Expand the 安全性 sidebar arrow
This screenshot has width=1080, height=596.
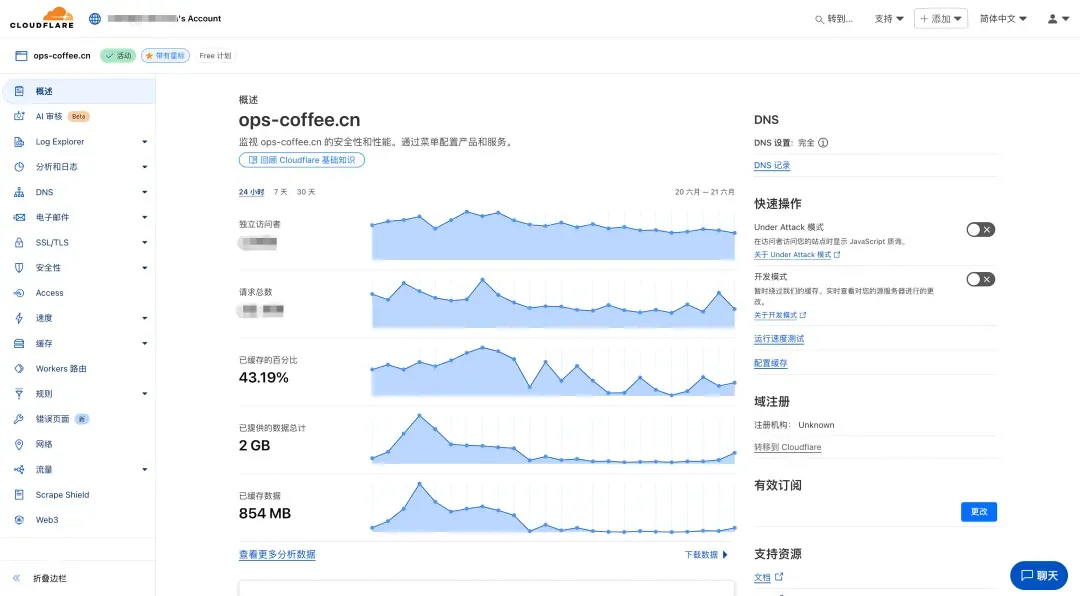(x=145, y=267)
